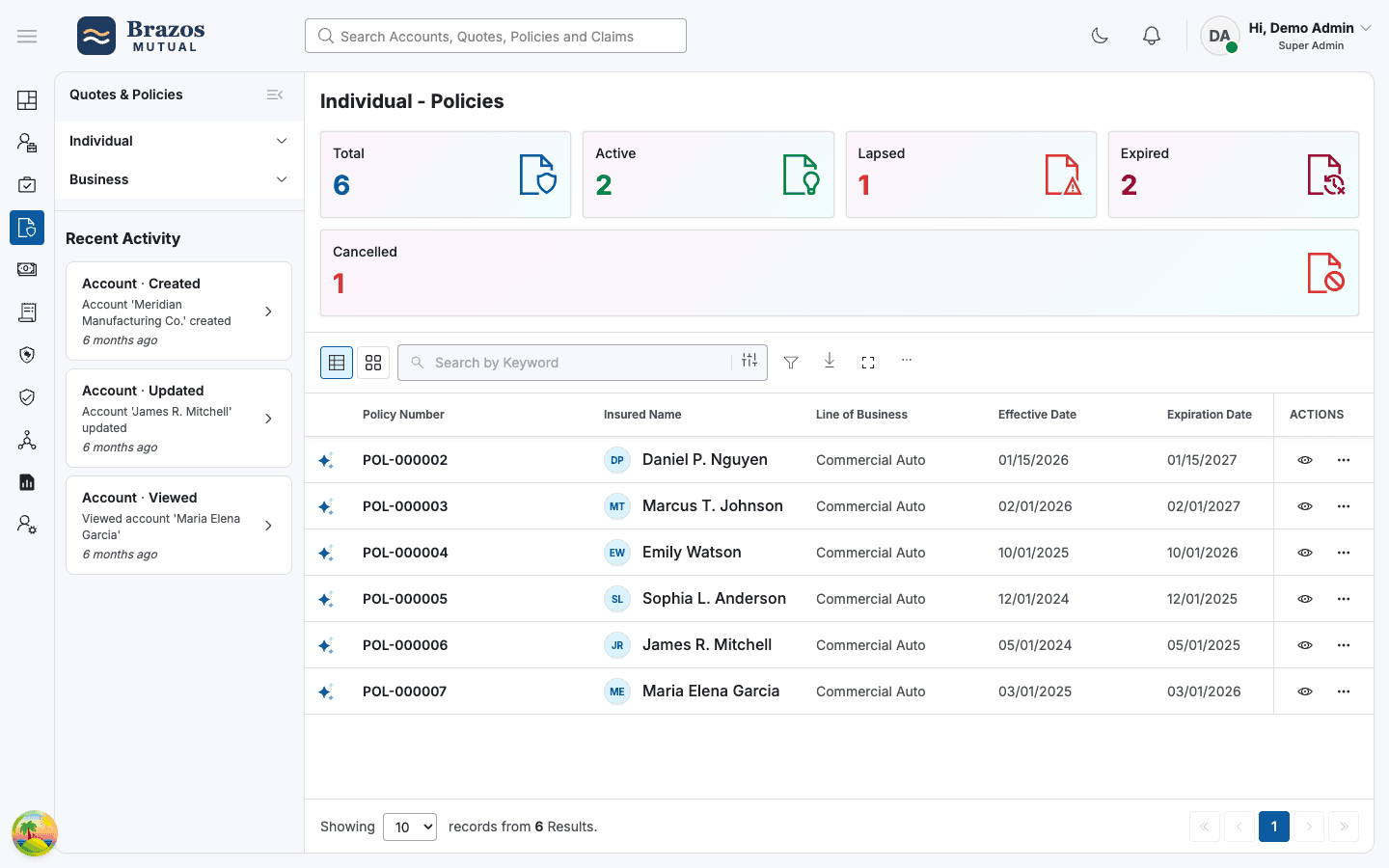Viewport: 1389px width, 868px height.
Task: View policy POL-000003 via its eye icon
Action: [x=1305, y=506]
